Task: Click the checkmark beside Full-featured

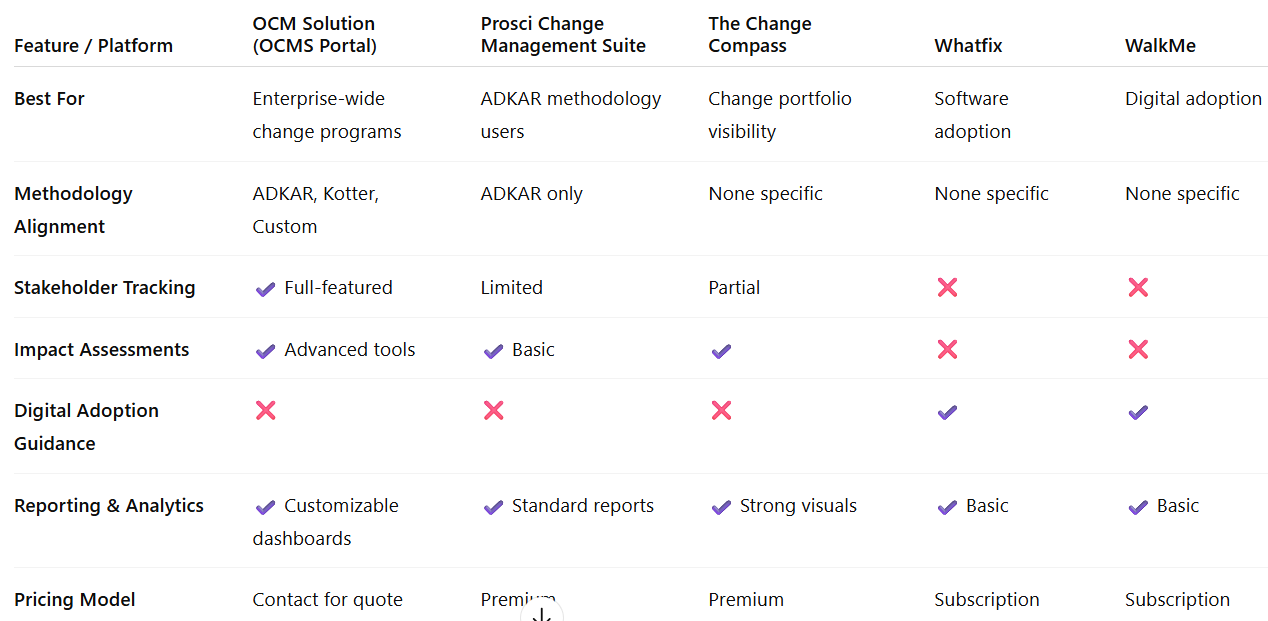Action: [265, 289]
